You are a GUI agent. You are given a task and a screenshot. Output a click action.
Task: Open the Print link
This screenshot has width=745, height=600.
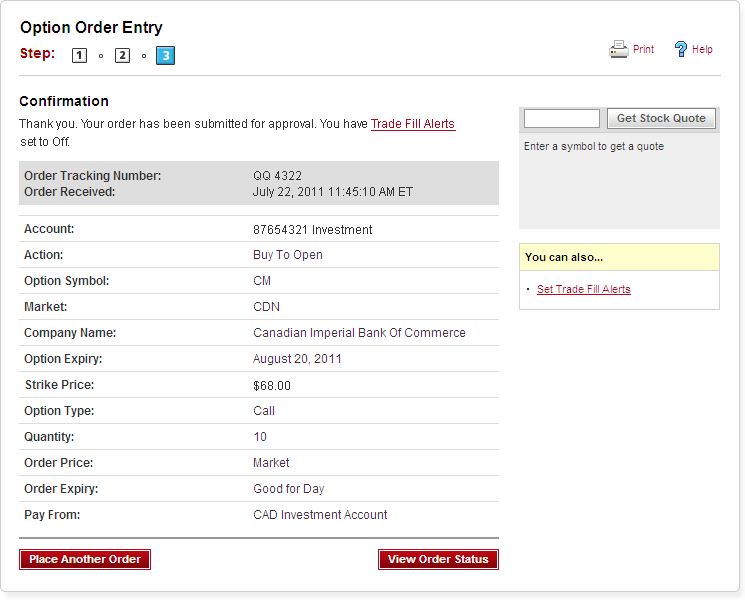click(x=643, y=49)
